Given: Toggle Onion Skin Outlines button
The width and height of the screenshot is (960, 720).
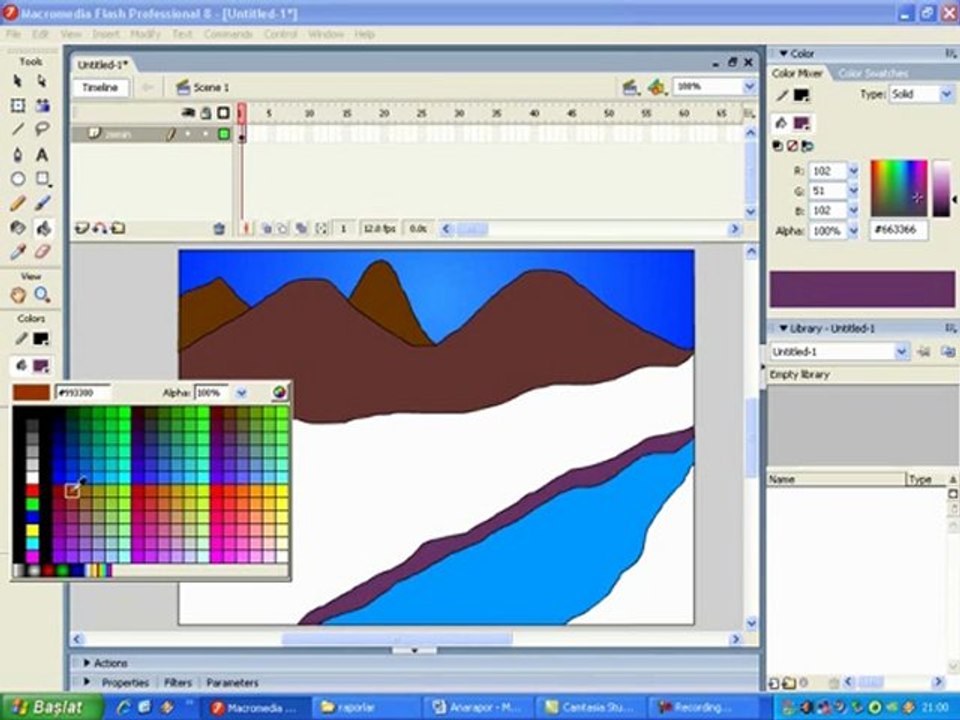Looking at the screenshot, I should (x=283, y=229).
